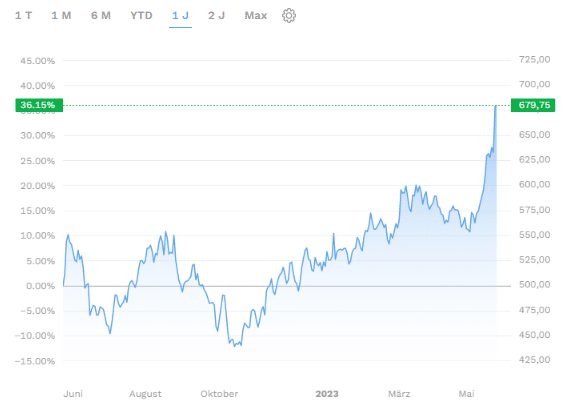
Task: Click the Oktober label on the time axis
Action: 219,394
